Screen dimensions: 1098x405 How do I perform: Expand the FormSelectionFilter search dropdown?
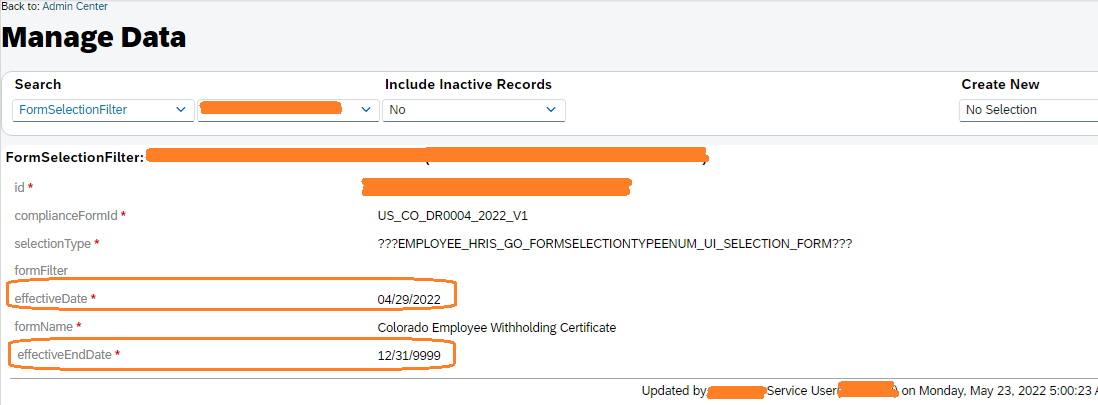[x=104, y=110]
